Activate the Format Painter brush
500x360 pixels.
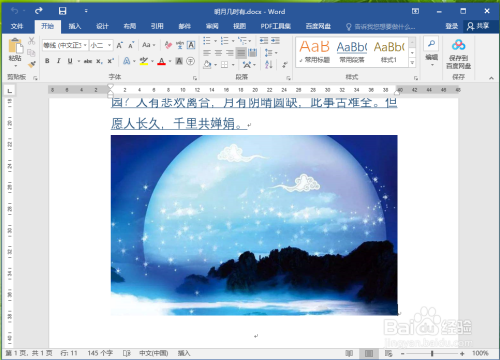pyautogui.click(x=32, y=64)
